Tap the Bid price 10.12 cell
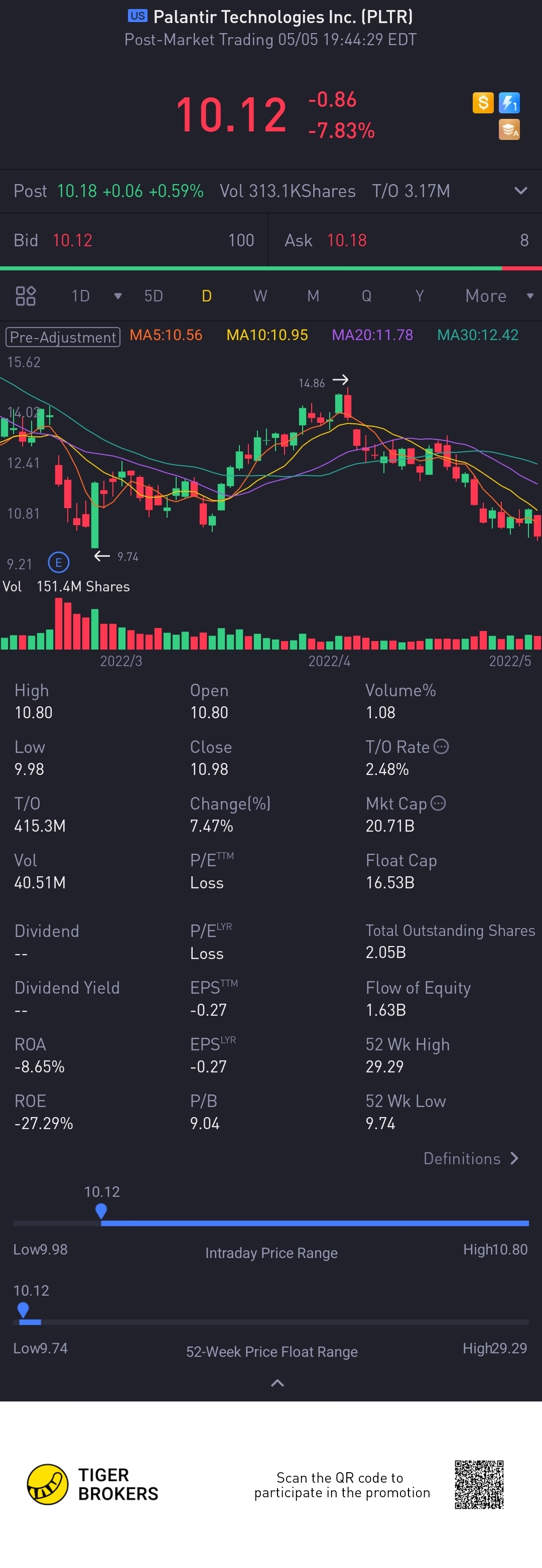Viewport: 542px width, 1568px height. tap(72, 240)
